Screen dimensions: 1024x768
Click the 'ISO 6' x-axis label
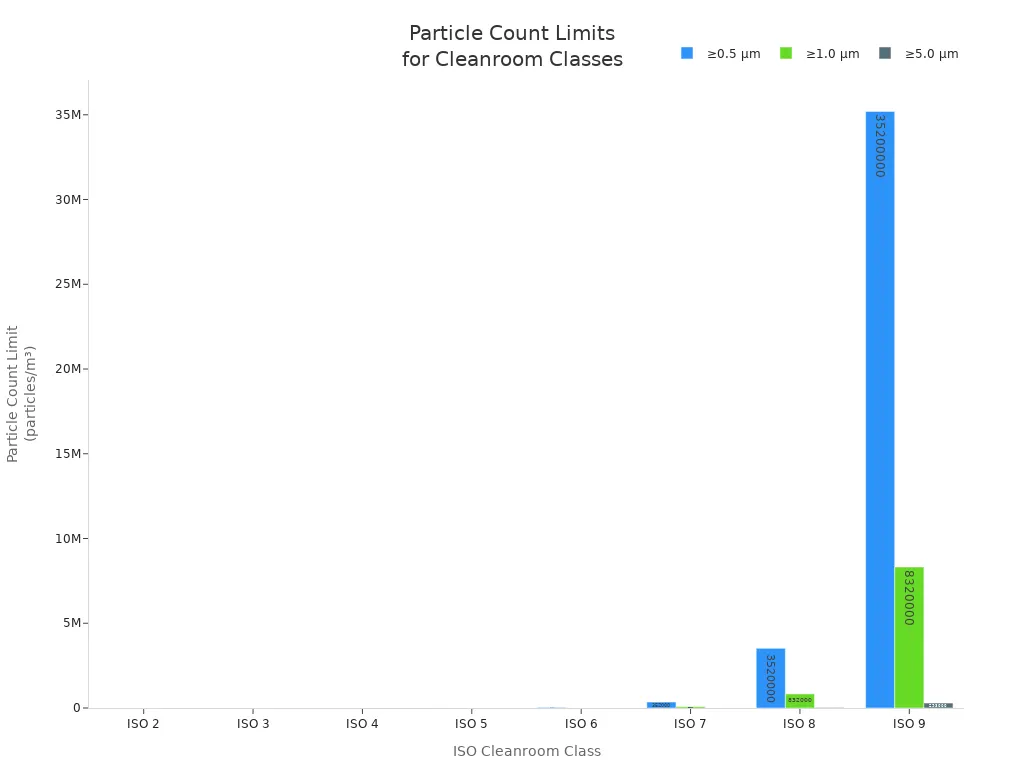tap(581, 724)
